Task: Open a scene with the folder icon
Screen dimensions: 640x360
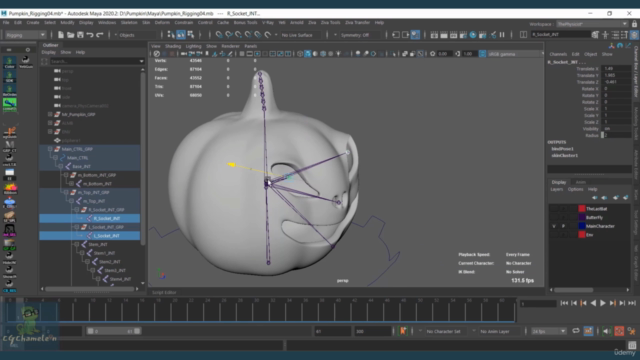Action: (x=70, y=35)
